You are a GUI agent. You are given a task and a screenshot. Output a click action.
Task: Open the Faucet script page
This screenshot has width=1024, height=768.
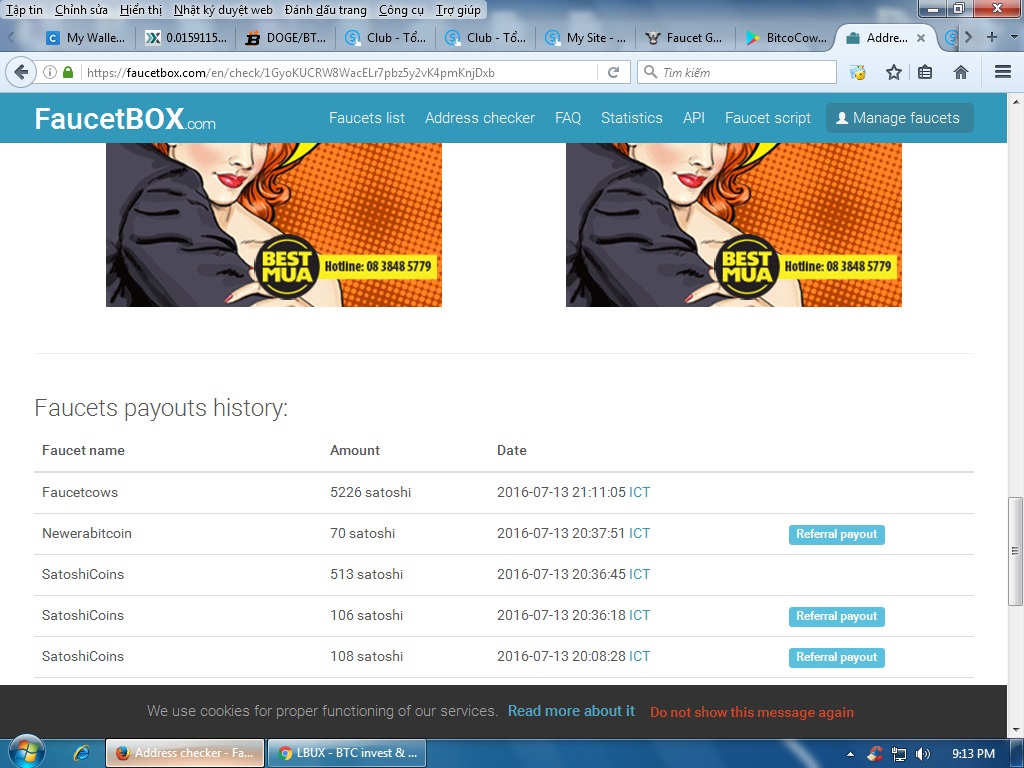(x=767, y=118)
